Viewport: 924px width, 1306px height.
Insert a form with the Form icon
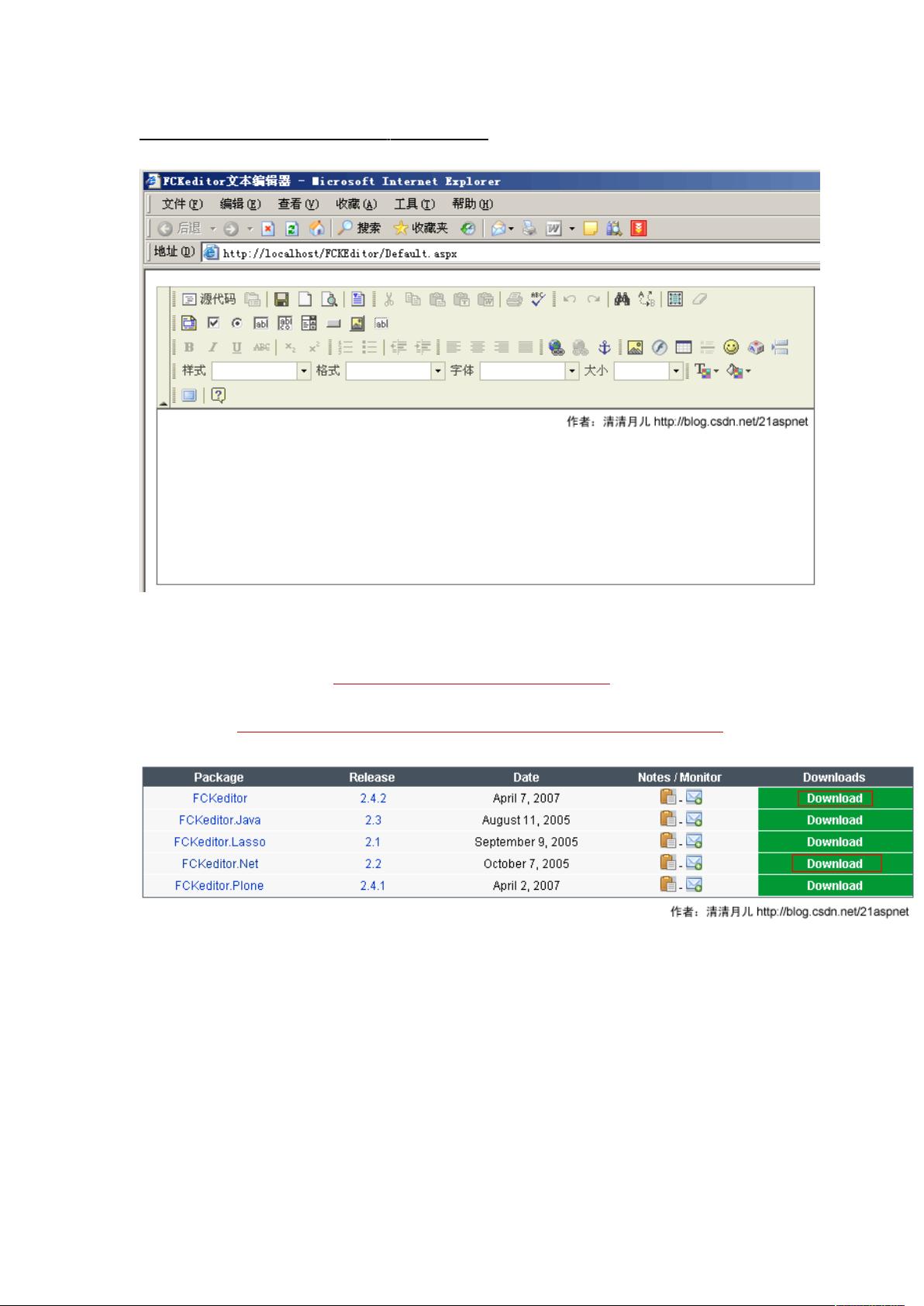coord(189,323)
